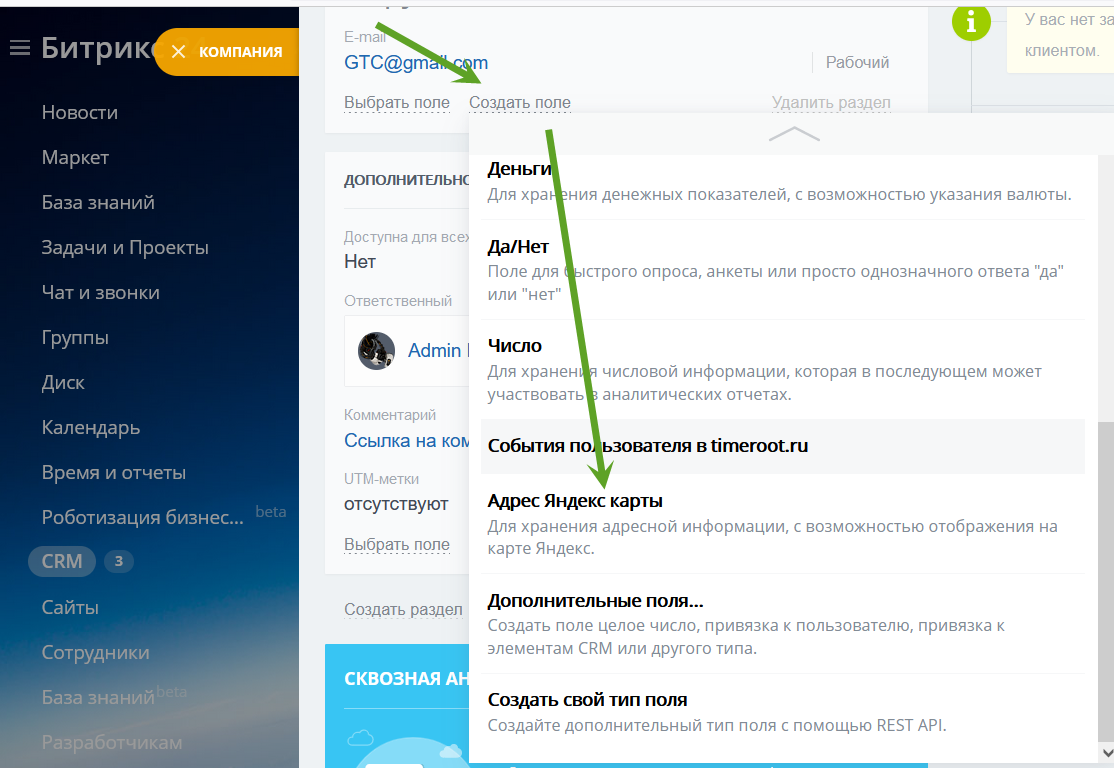1114x768 pixels.
Task: Click the Нет value under Доступна для всех
Action: click(x=359, y=261)
